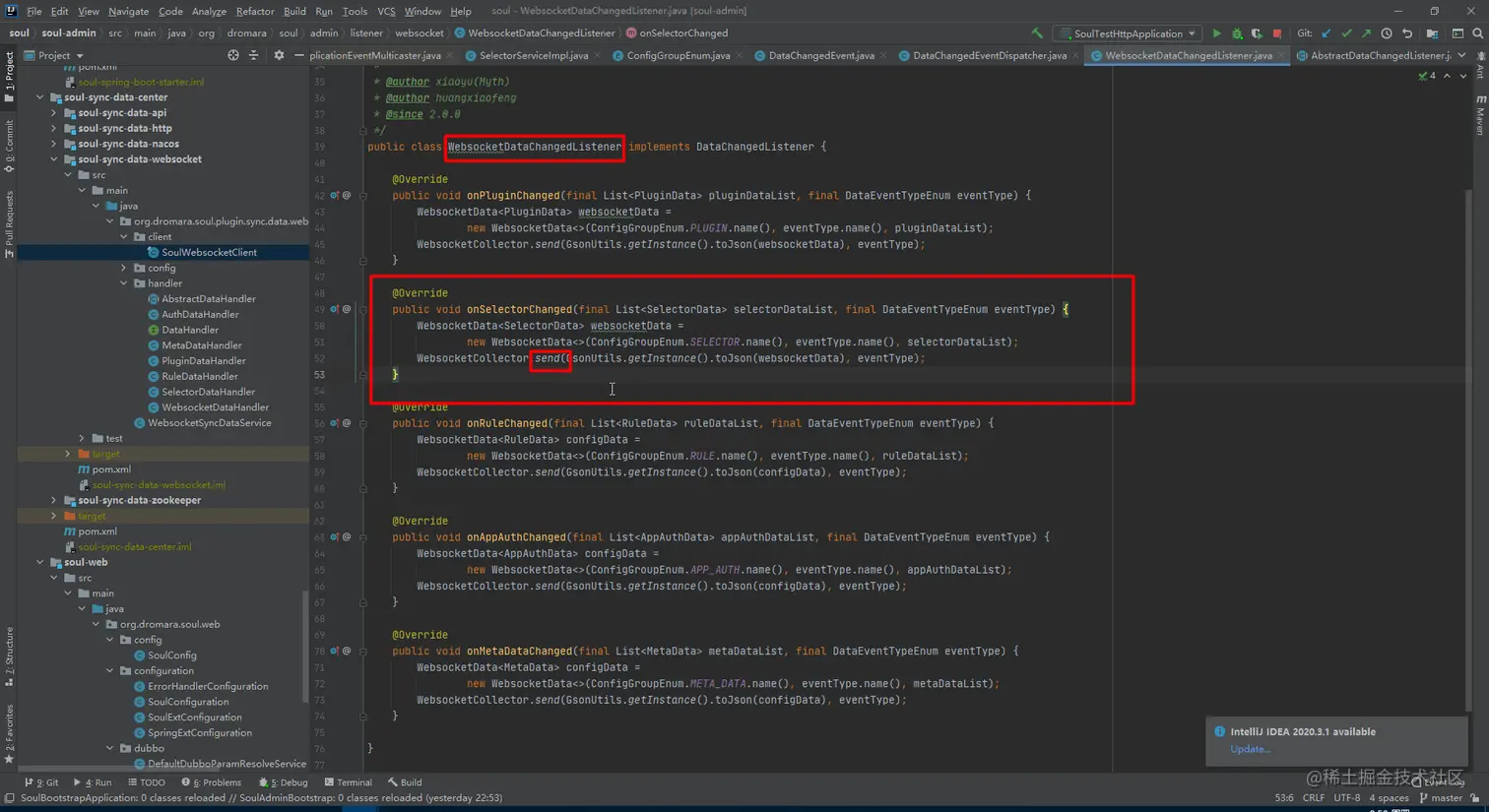Select RuleDataHandler in the project tree
1489x812 pixels.
tap(199, 376)
